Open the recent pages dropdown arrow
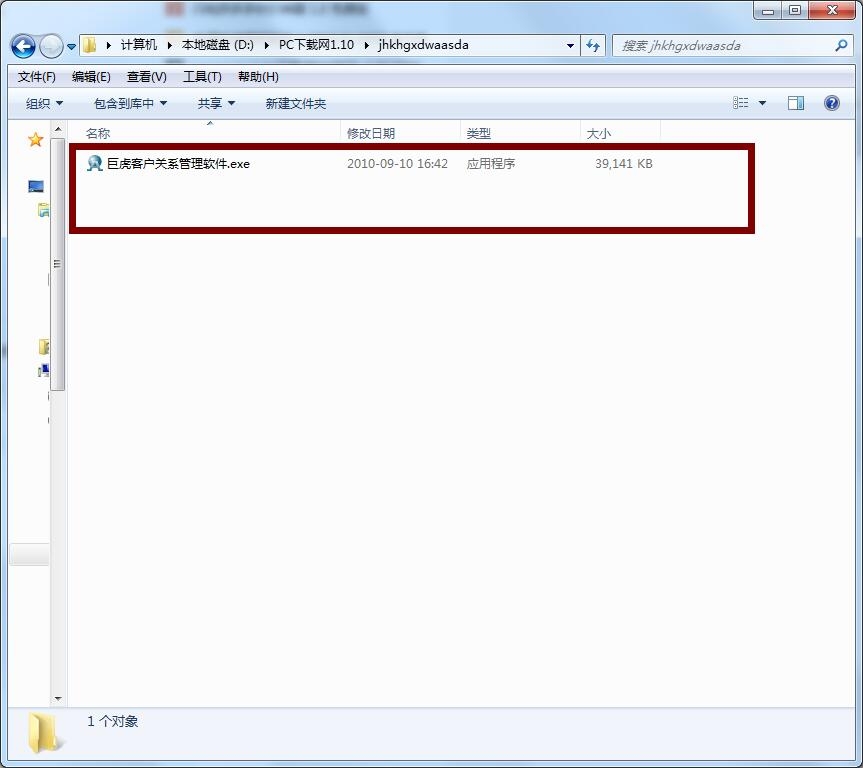The width and height of the screenshot is (863, 768). coord(72,47)
